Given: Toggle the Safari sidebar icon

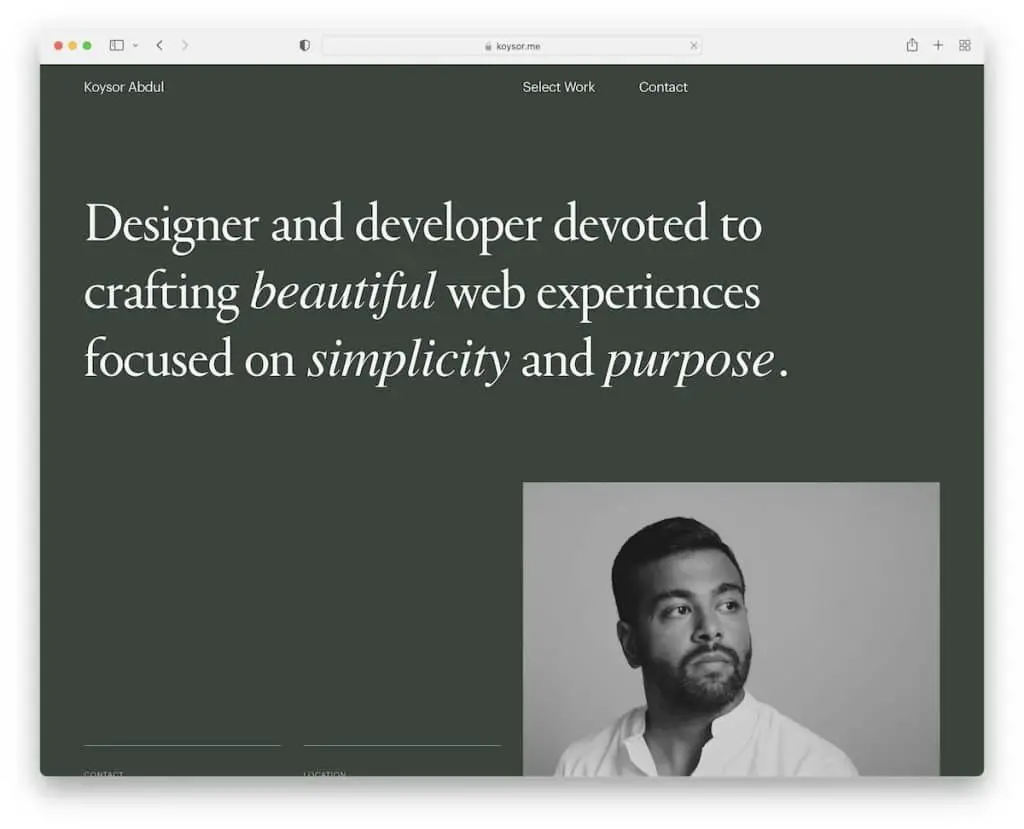Looking at the screenshot, I should 116,45.
